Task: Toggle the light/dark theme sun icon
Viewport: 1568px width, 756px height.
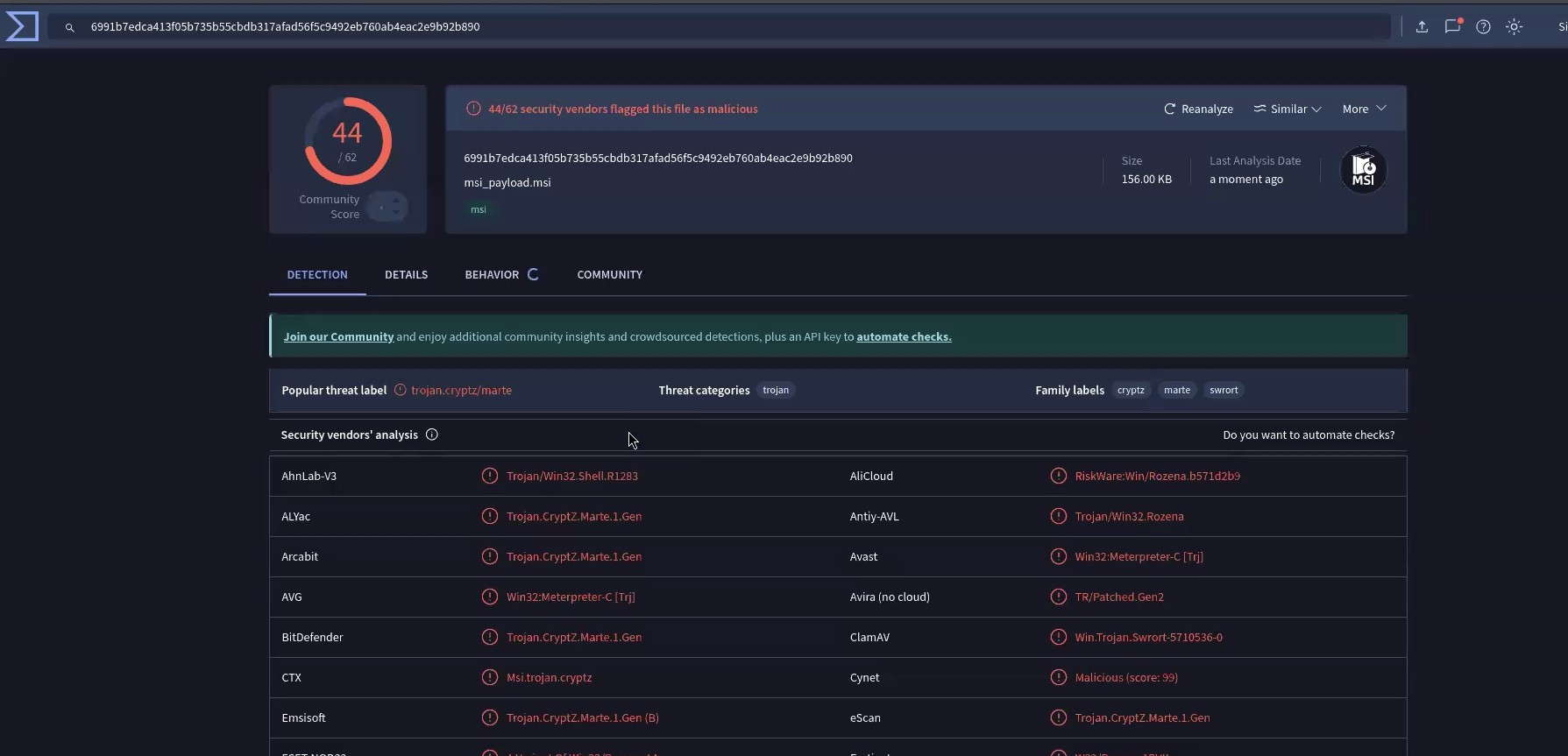Action: (1514, 26)
